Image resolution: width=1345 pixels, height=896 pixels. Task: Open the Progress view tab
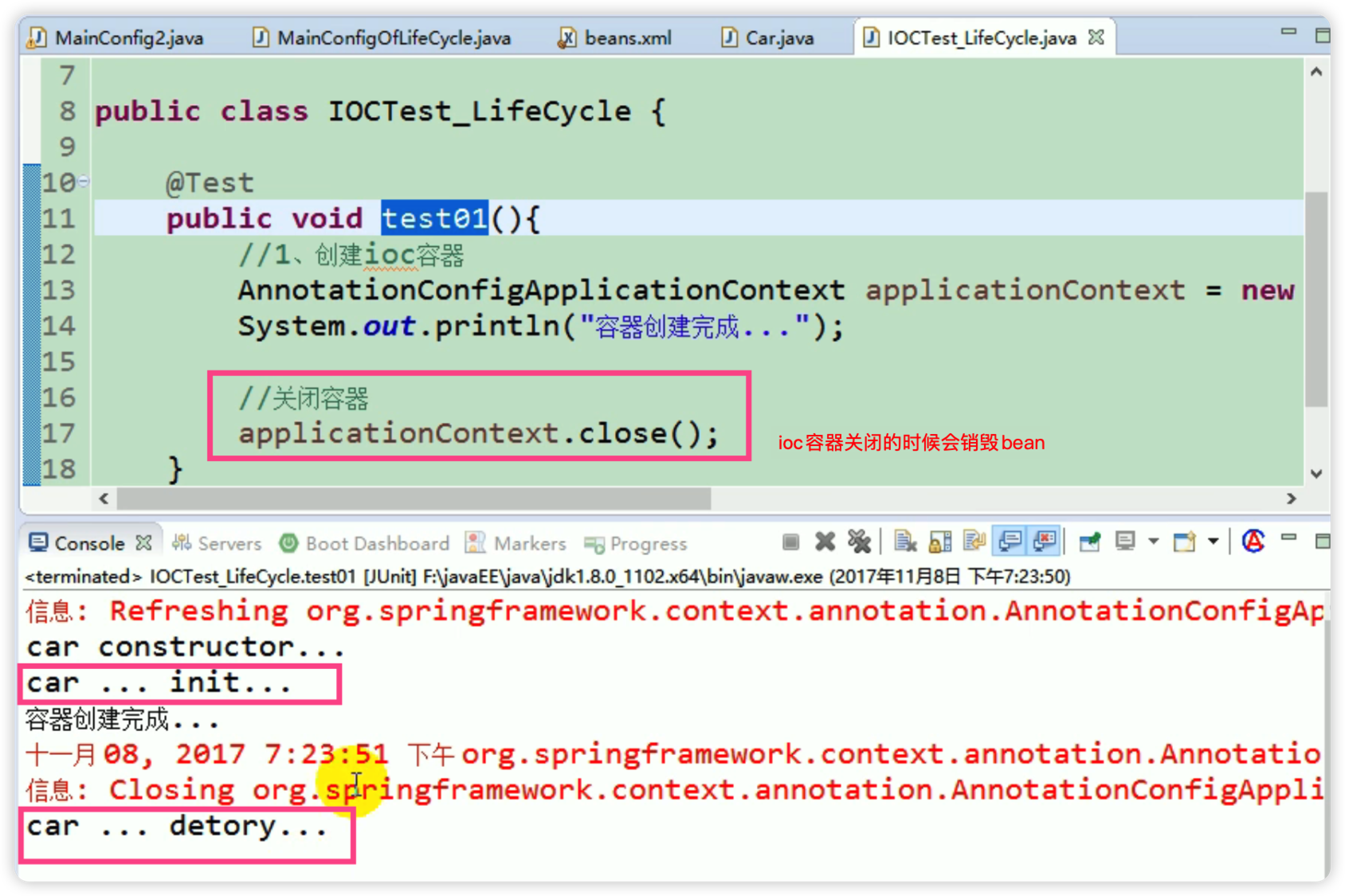click(636, 543)
